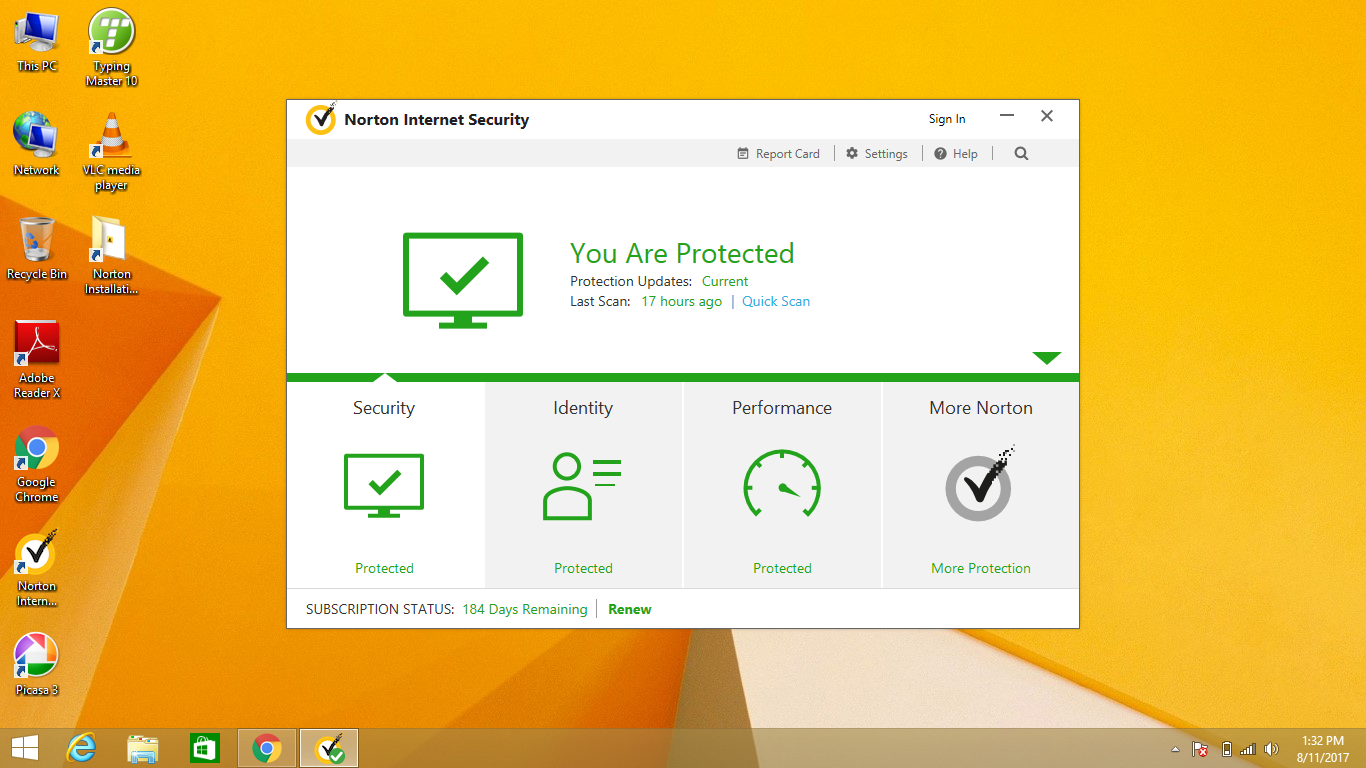Click the 'Norton Internet Security' window title
This screenshot has width=1366, height=768.
(437, 120)
